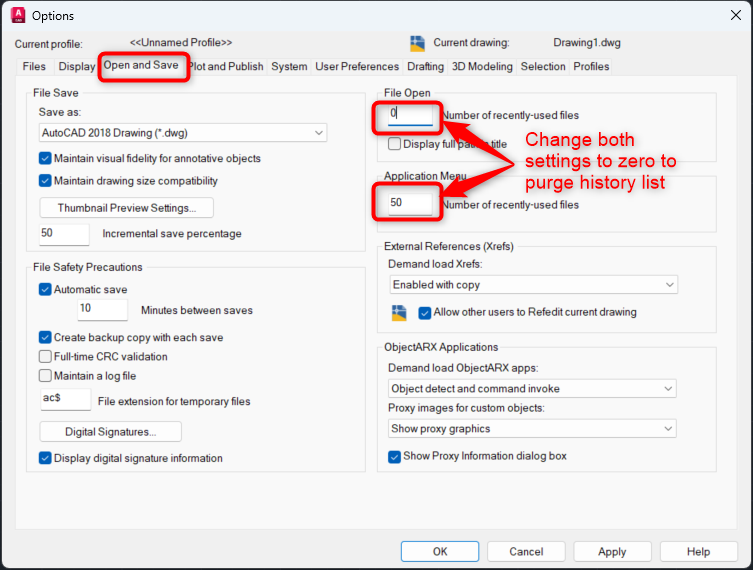Uncheck Create backup copy with each save
This screenshot has height=570, width=753.
pyautogui.click(x=45, y=337)
